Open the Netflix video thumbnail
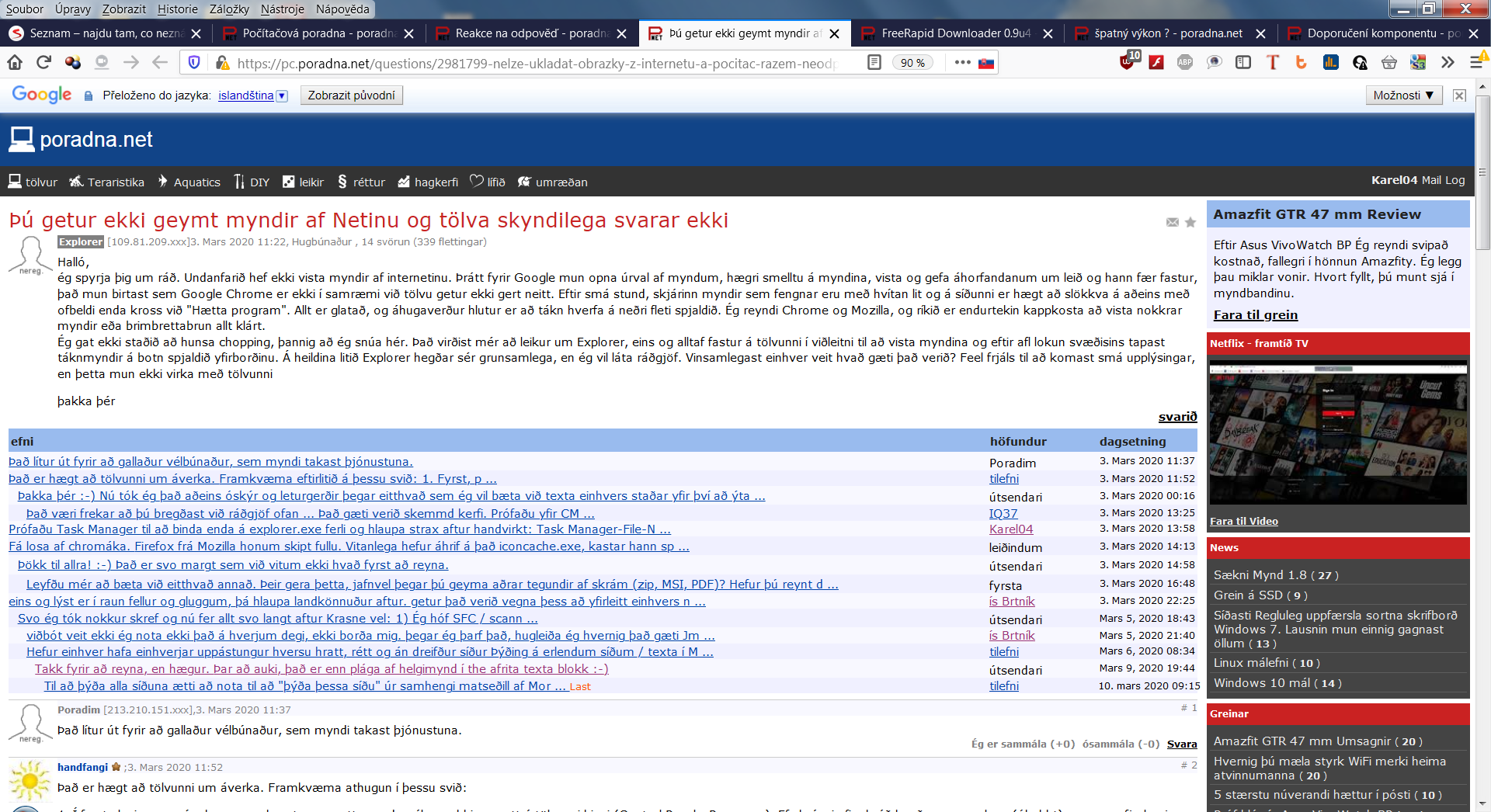Image resolution: width=1491 pixels, height=812 pixels. 1338,432
